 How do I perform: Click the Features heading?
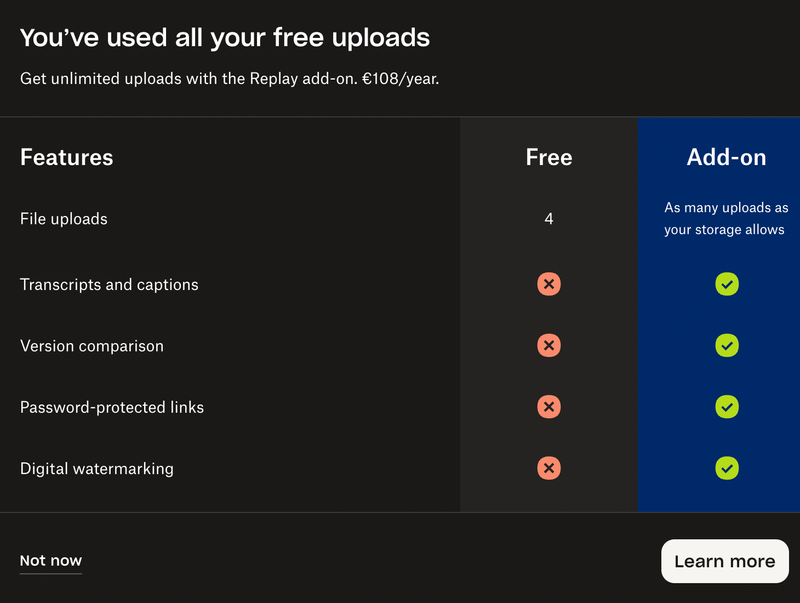[67, 157]
